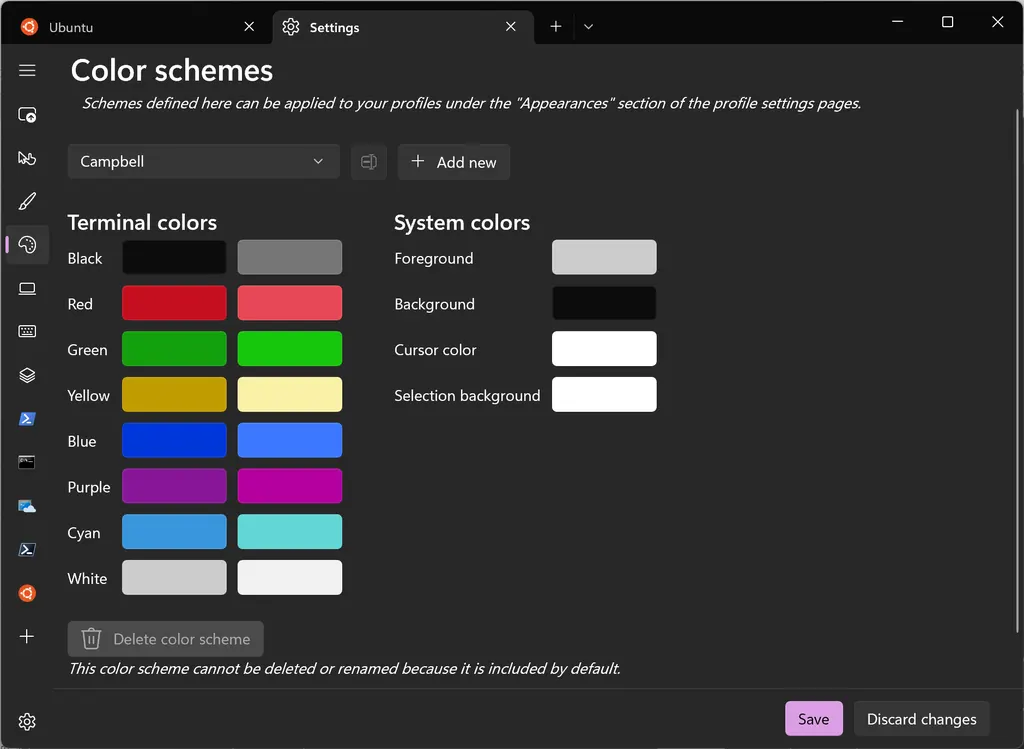
Task: Open a new tab with plus button
Action: (556, 26)
